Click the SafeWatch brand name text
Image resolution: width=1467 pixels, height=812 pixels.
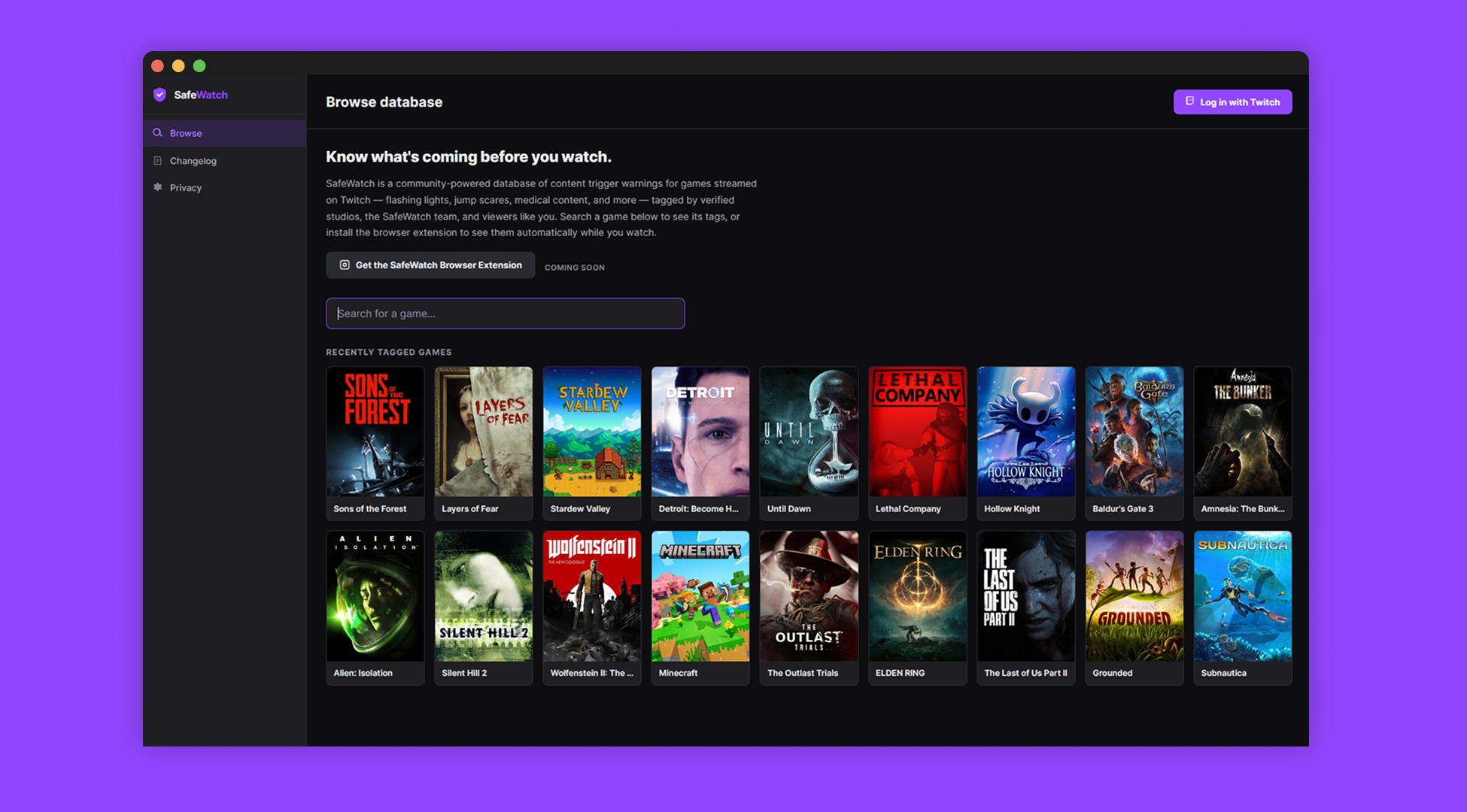point(201,95)
